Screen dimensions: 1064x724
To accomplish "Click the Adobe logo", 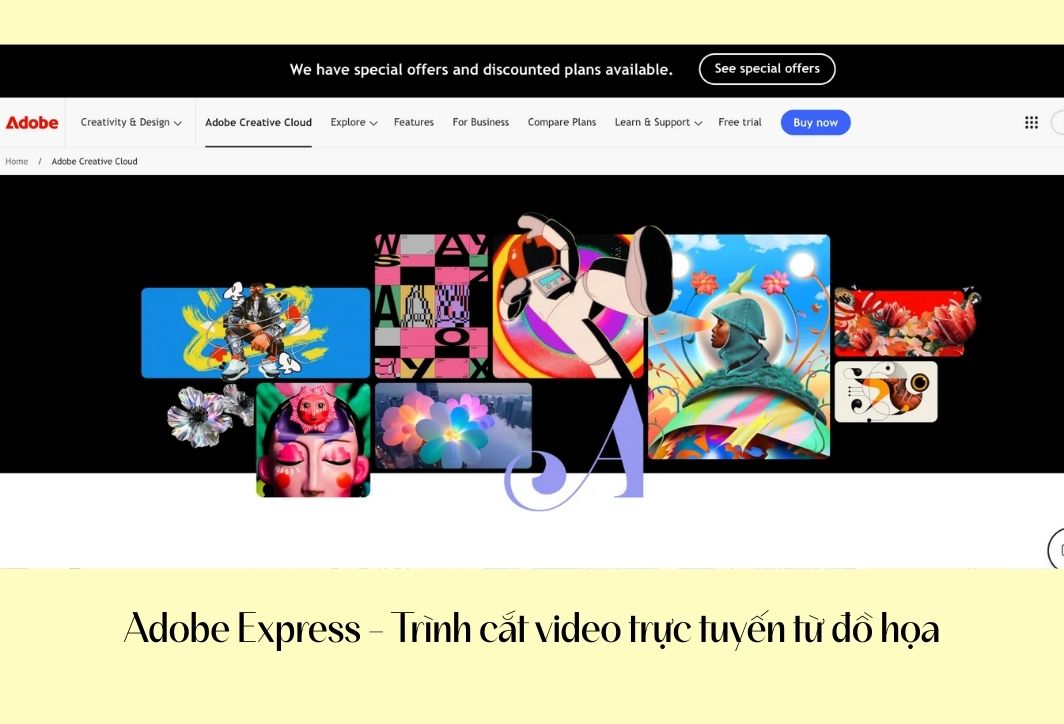I will pyautogui.click(x=32, y=123).
